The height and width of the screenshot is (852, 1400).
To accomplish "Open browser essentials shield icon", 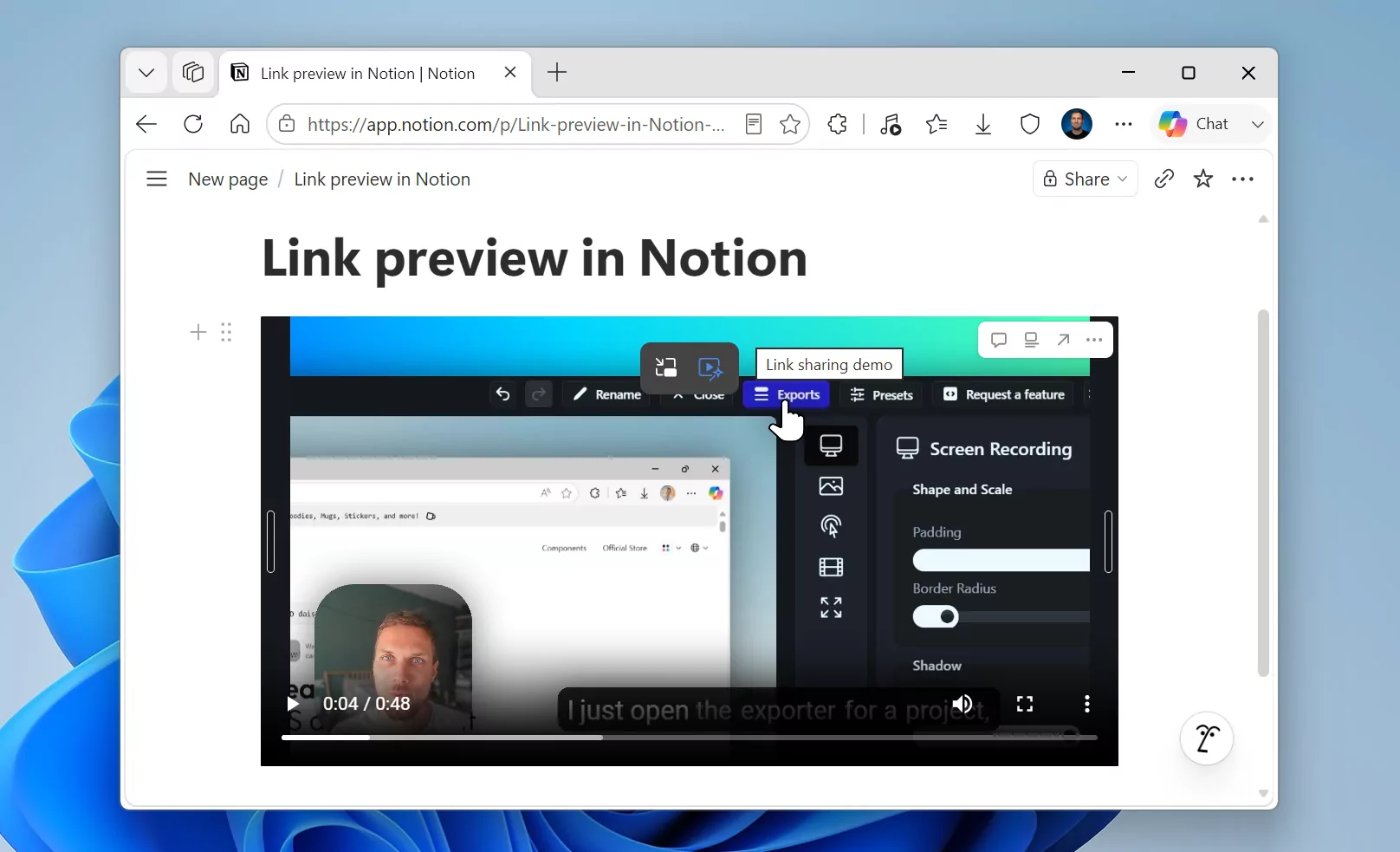I will coord(1030,125).
